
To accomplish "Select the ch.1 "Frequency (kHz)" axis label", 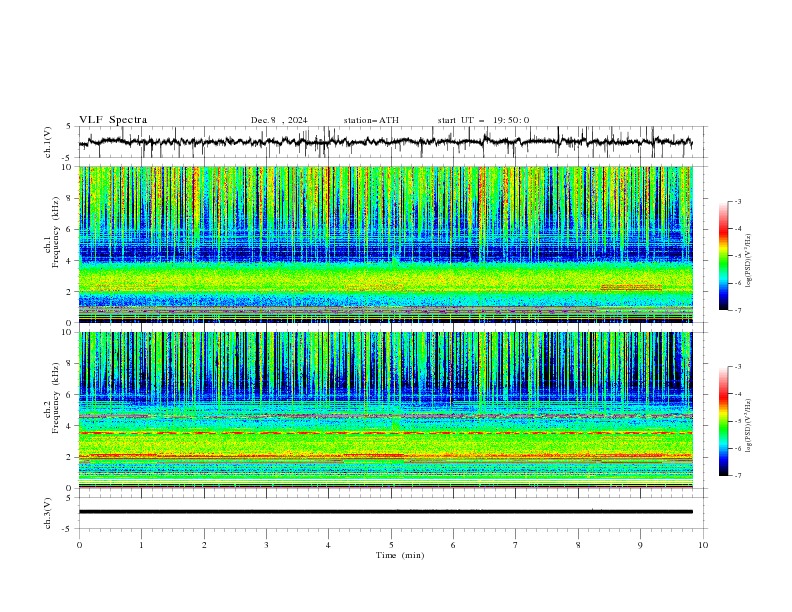I will 56,233.
